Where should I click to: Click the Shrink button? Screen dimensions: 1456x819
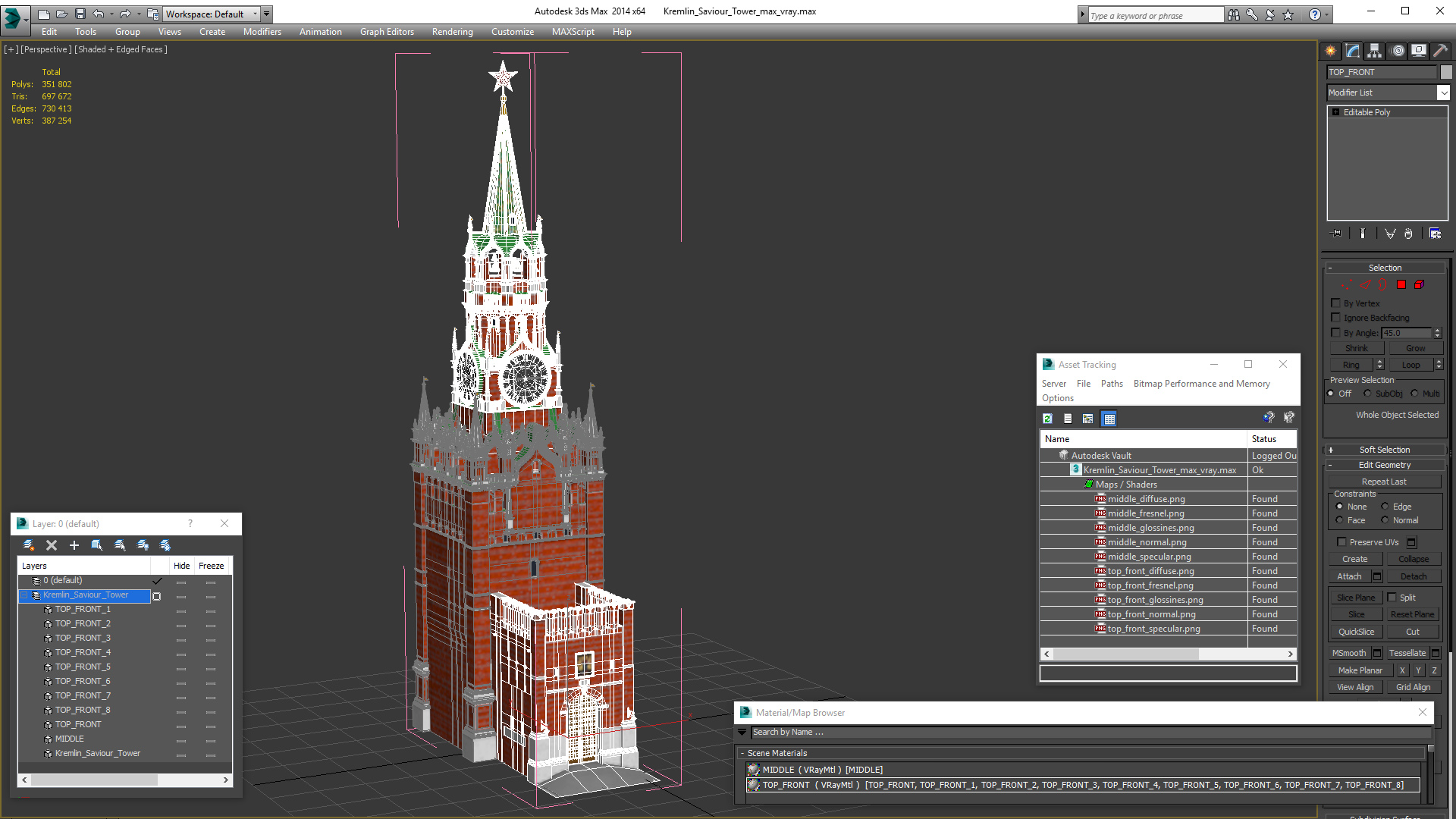[1357, 348]
